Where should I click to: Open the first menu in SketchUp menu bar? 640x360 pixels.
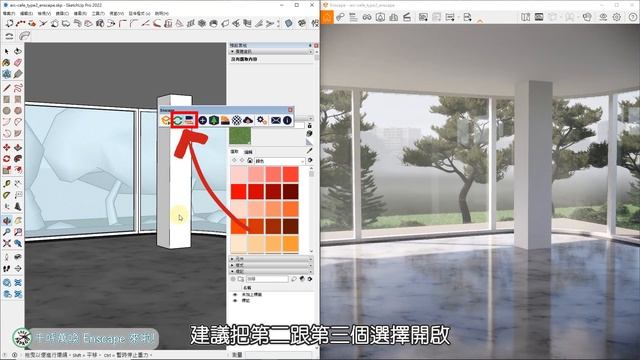pyautogui.click(x=9, y=13)
